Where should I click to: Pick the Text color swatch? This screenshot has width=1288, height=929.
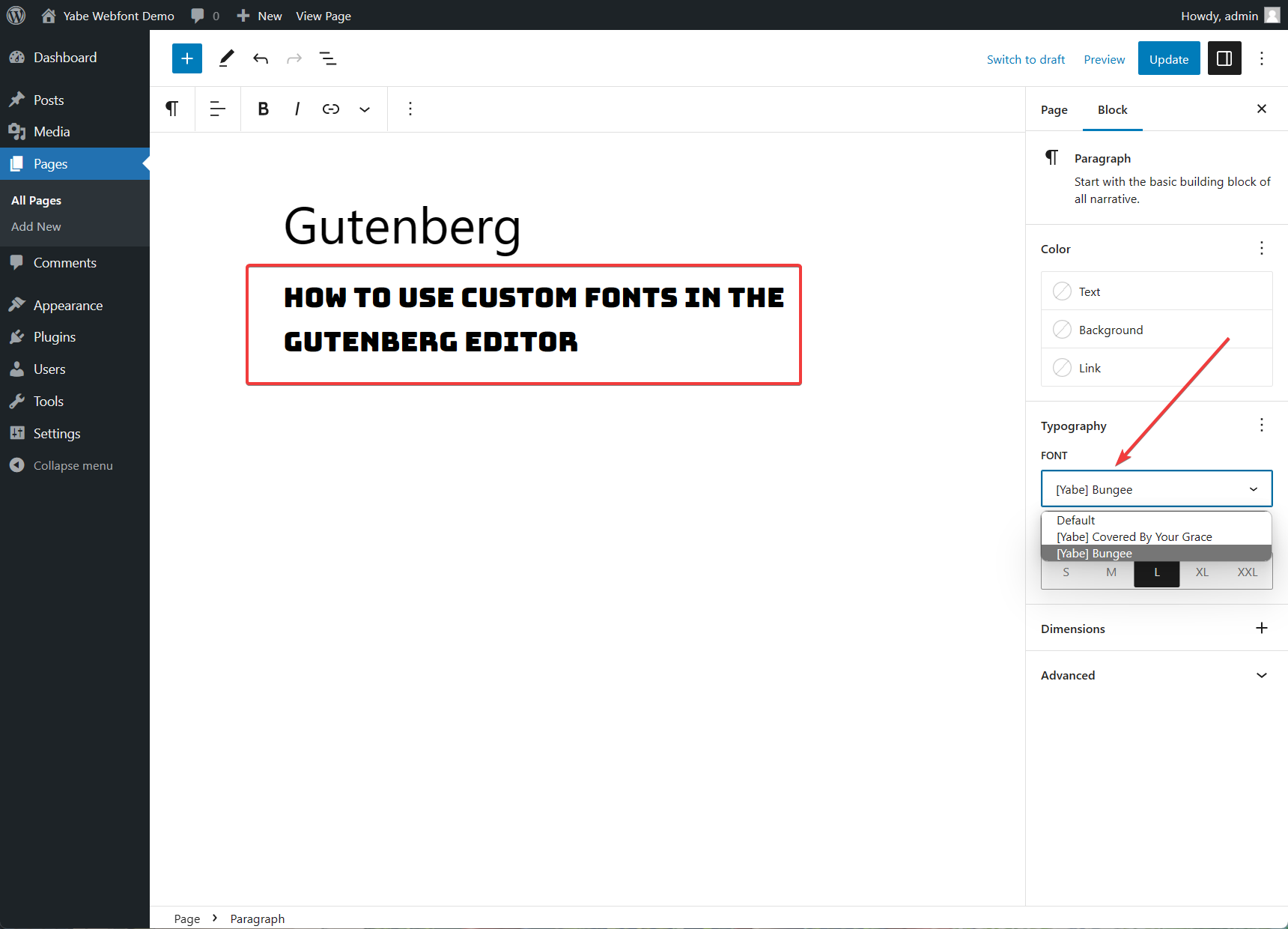point(1062,291)
